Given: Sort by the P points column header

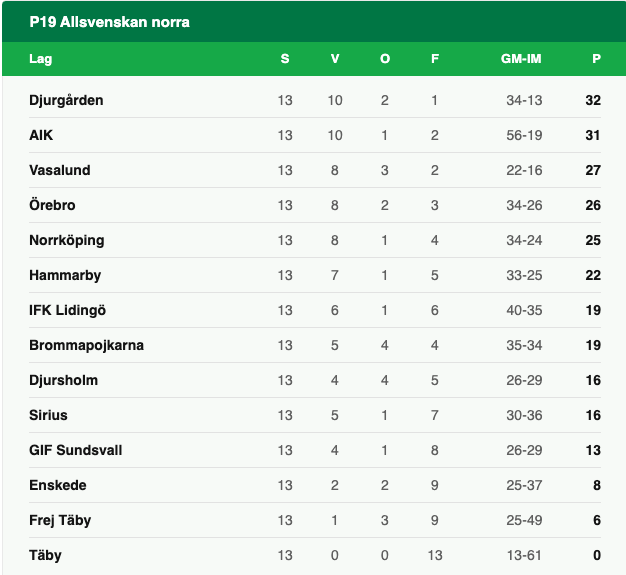Looking at the screenshot, I should pyautogui.click(x=596, y=59).
